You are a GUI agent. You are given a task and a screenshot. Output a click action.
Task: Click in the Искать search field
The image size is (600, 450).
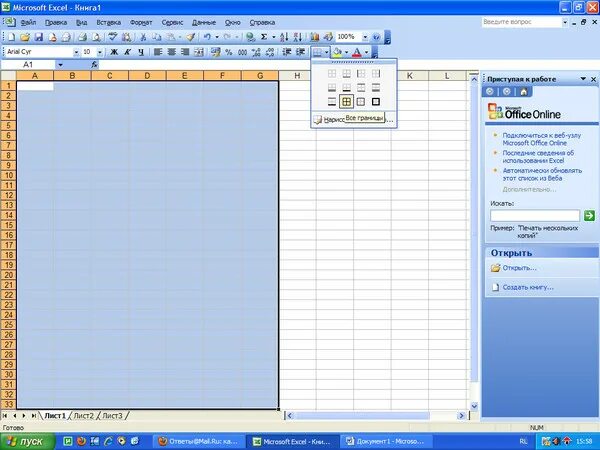pos(535,215)
